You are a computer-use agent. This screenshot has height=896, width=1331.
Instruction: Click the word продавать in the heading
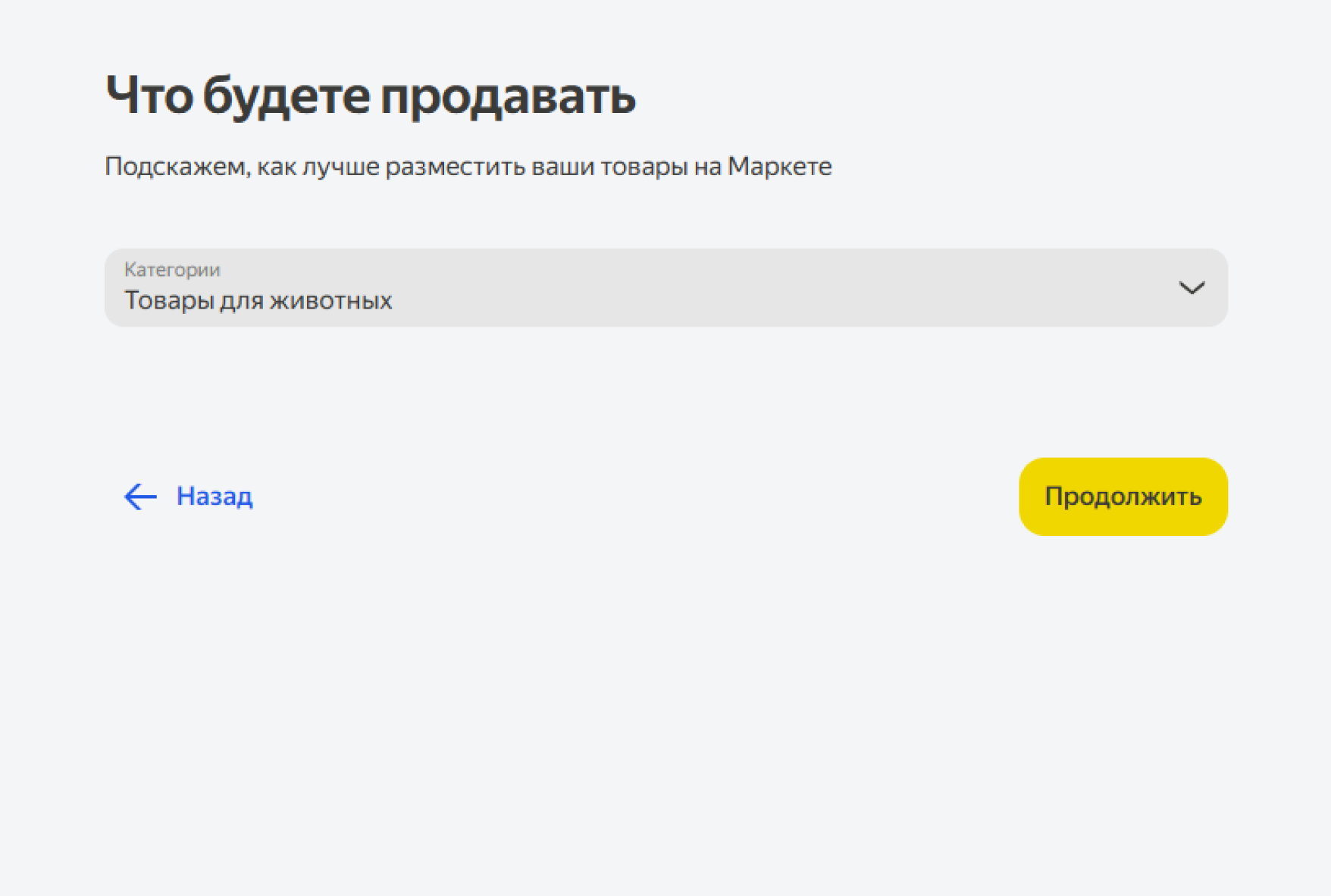click(x=507, y=96)
